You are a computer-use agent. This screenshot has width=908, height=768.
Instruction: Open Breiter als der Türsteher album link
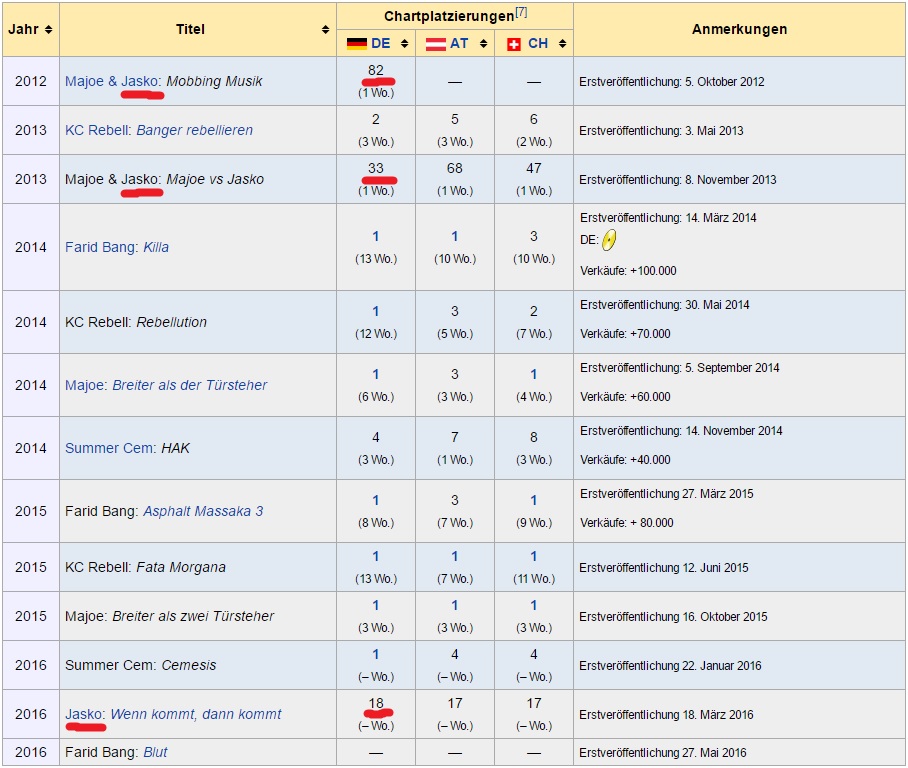coord(190,385)
